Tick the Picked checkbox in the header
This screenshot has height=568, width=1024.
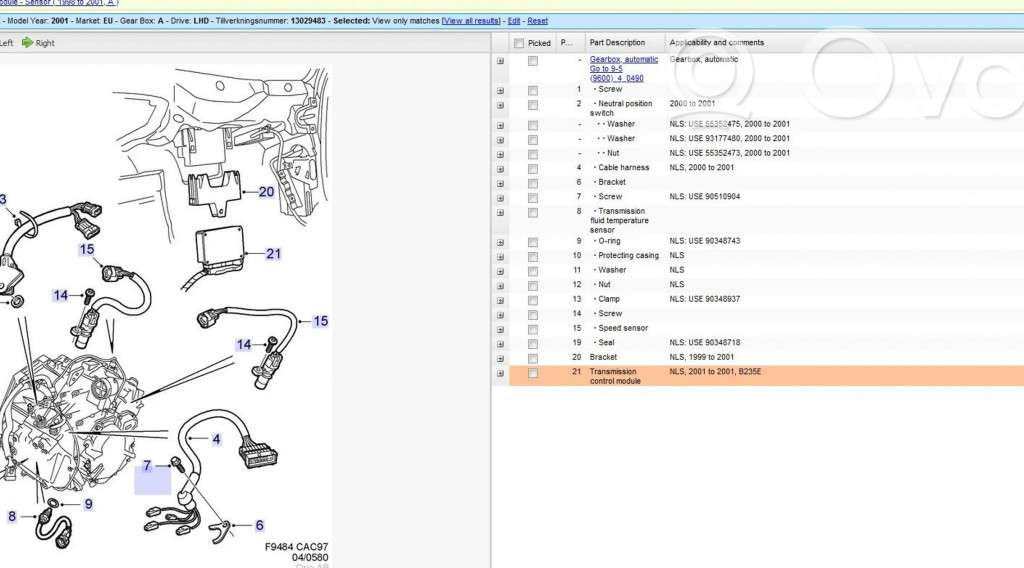(x=518, y=43)
